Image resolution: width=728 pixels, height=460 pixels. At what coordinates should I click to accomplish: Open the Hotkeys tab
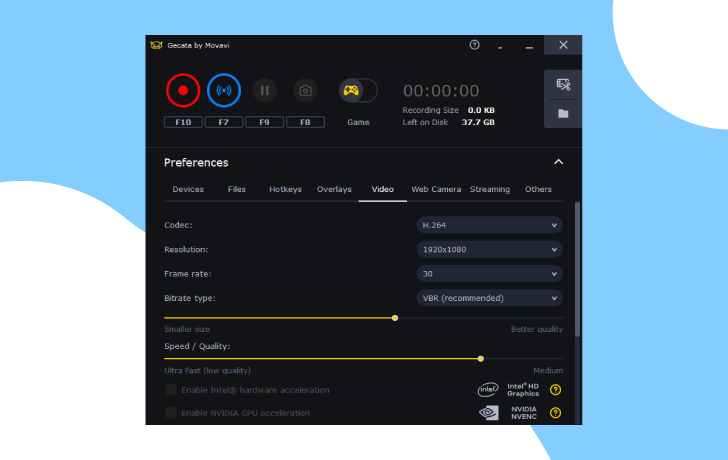coord(285,189)
